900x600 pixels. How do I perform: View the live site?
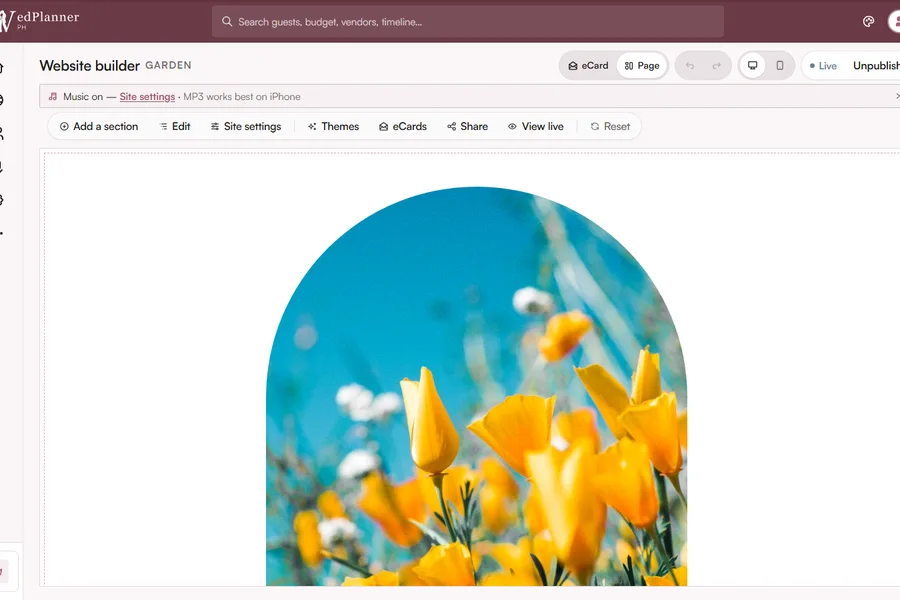[536, 126]
